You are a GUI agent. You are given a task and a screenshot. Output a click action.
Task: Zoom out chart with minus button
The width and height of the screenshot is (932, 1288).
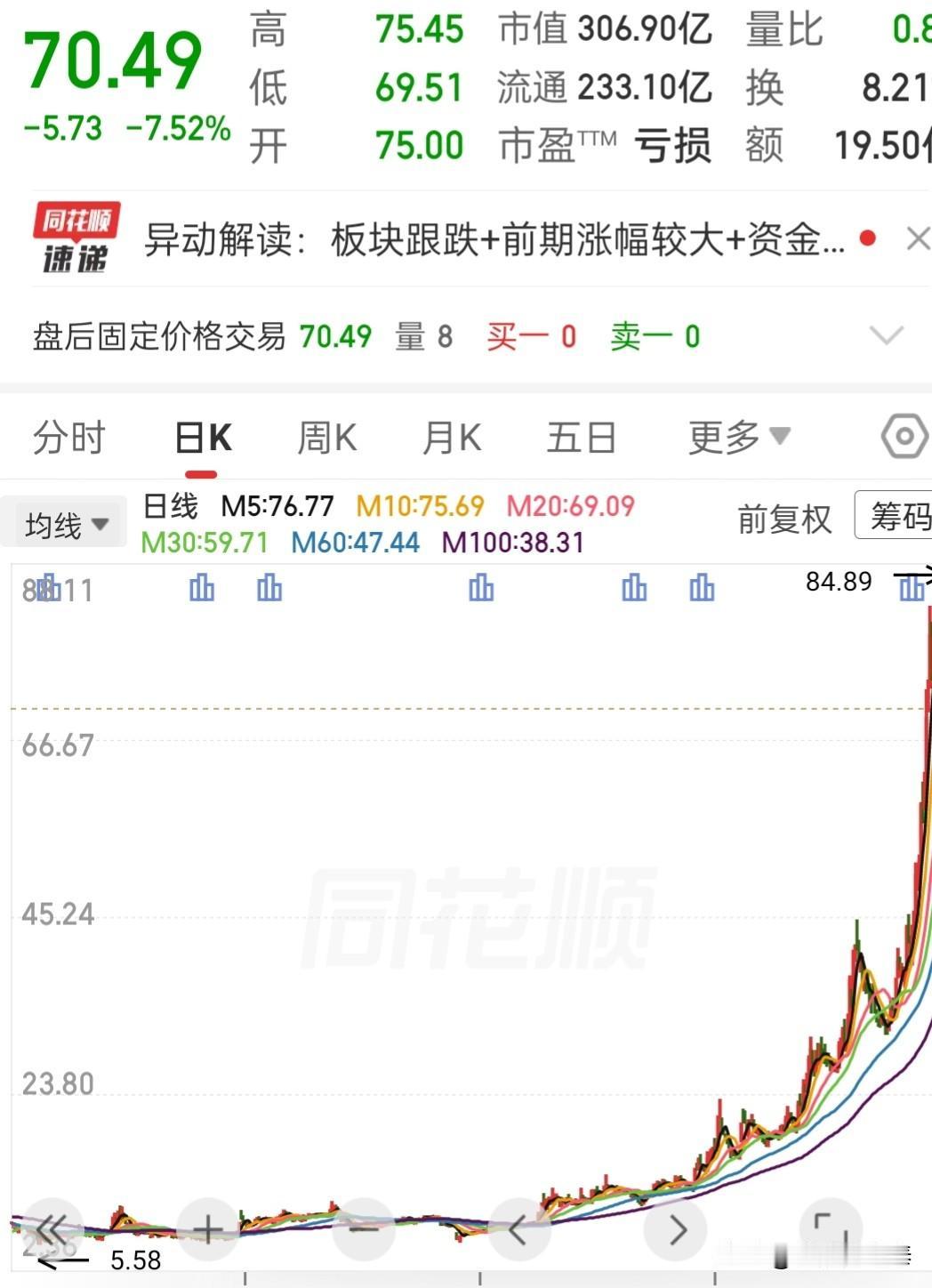tap(364, 1229)
